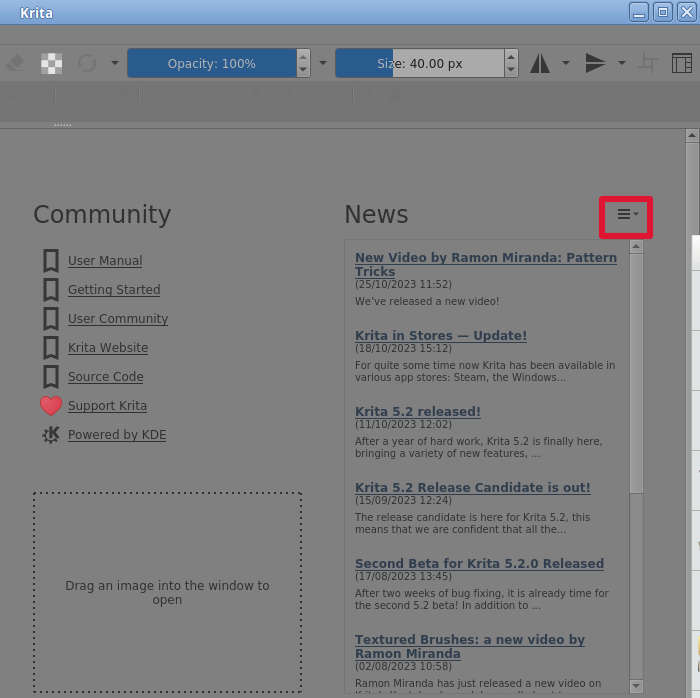Open the 'Krita in Stores — Update!' article
700x698 pixels.
click(441, 336)
